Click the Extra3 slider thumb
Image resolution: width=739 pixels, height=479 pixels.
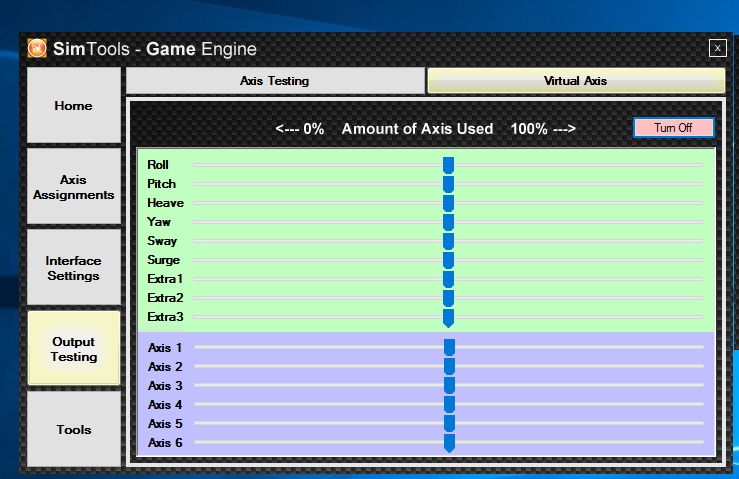[x=448, y=318]
